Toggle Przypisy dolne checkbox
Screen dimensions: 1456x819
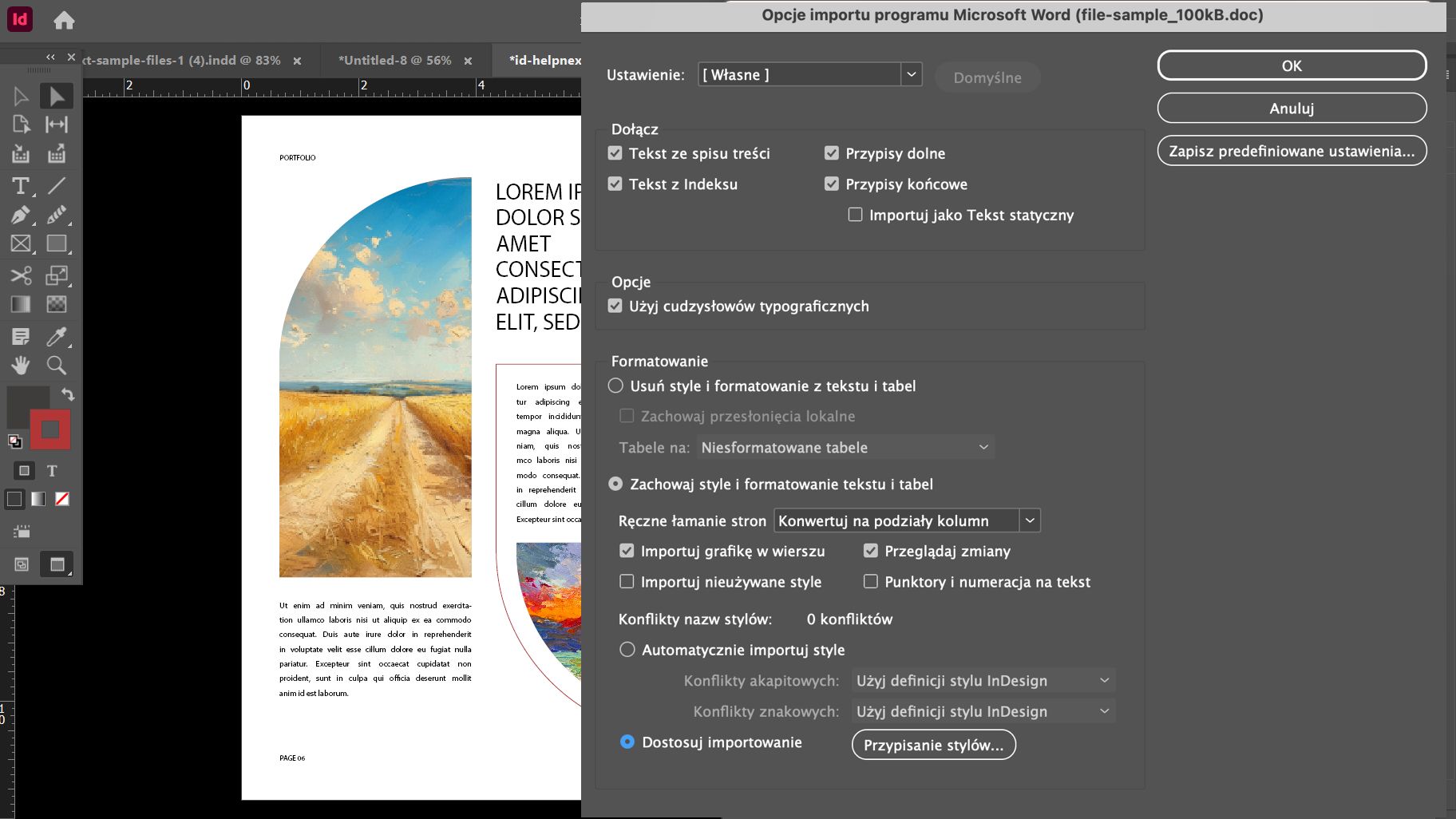832,152
